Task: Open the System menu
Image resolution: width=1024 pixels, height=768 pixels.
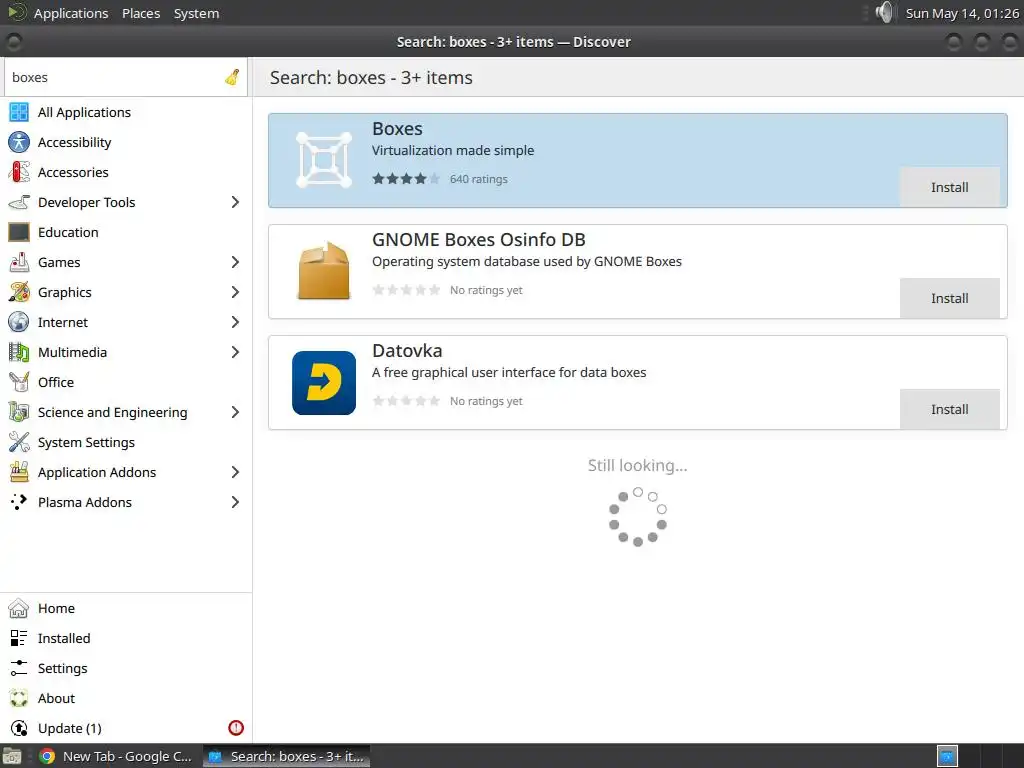Action: (197, 13)
